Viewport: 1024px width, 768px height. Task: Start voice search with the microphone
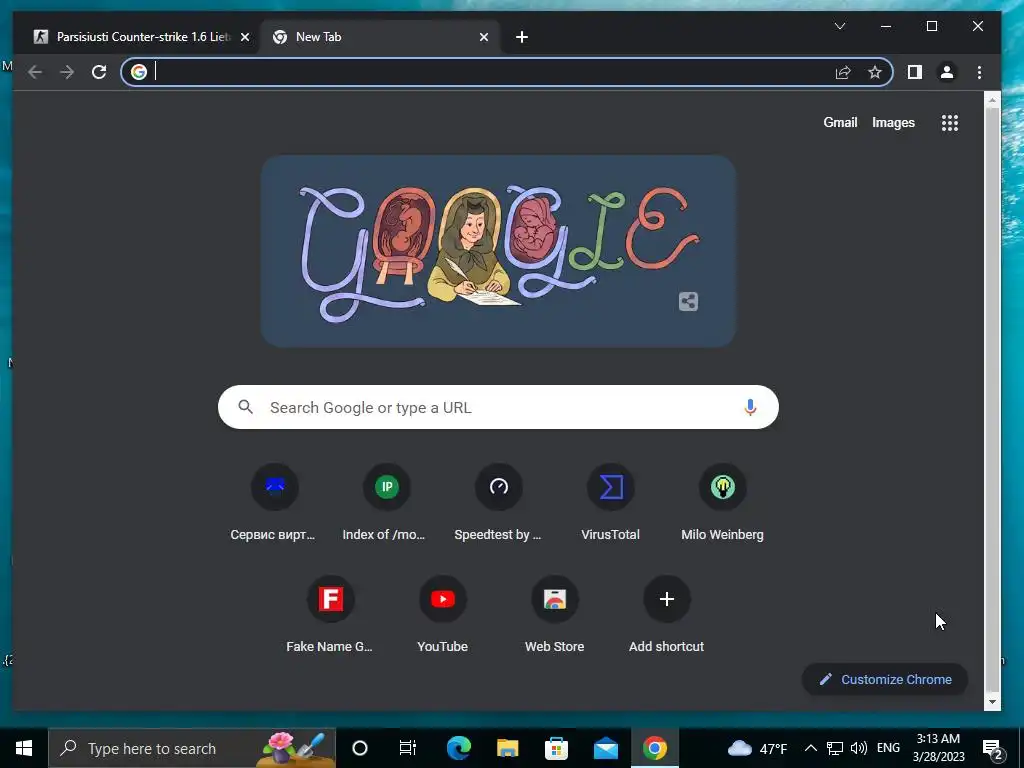[750, 408]
